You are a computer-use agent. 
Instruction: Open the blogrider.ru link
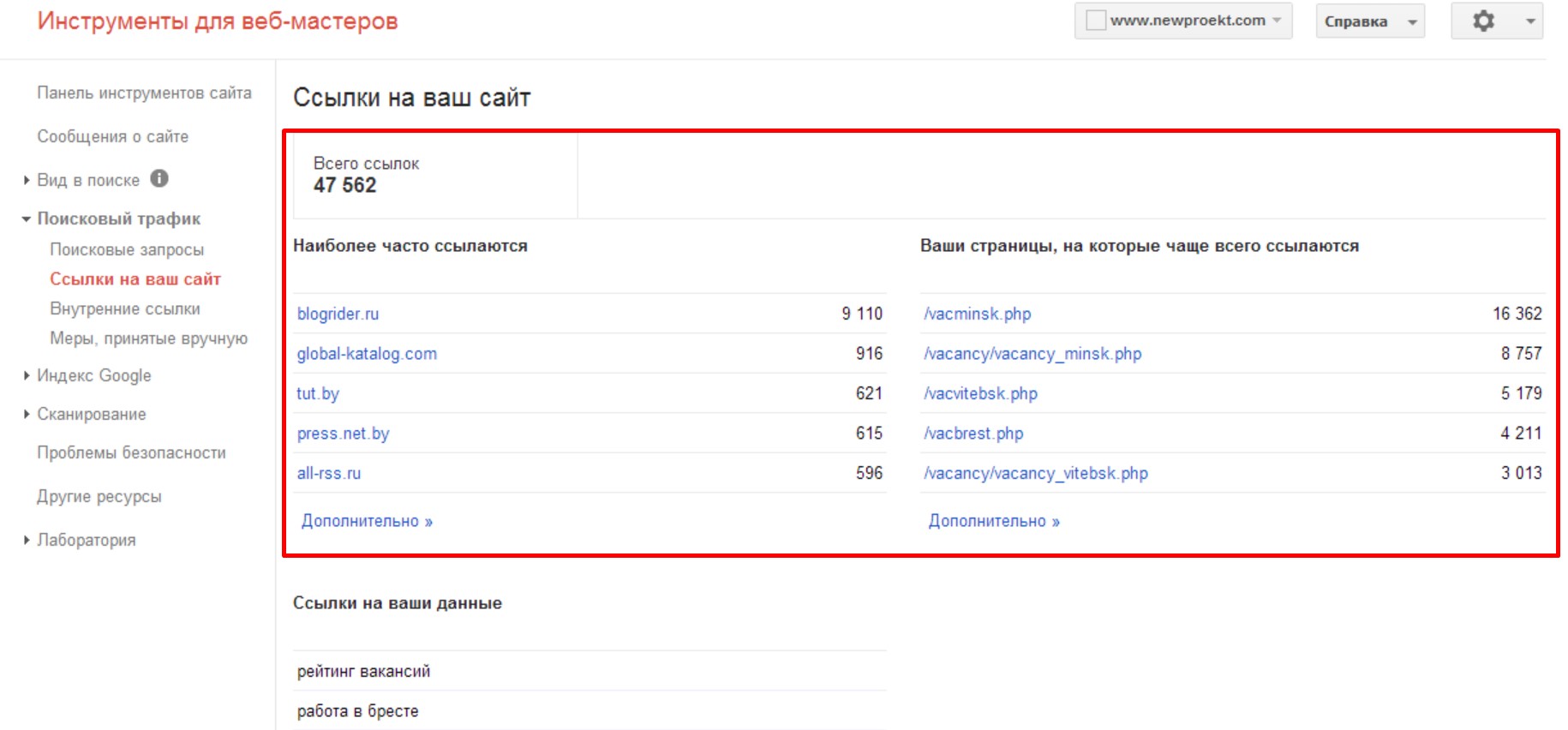click(338, 314)
